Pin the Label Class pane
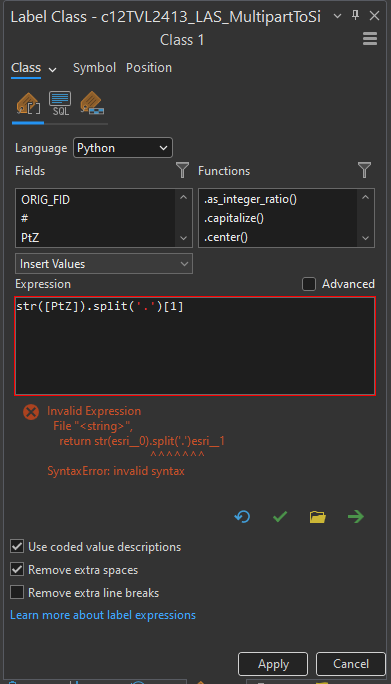 355,16
